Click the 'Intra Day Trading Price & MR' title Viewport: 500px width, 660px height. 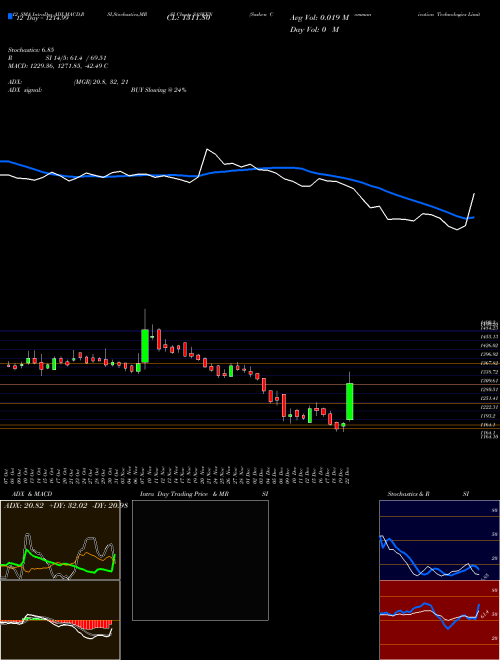click(184, 494)
